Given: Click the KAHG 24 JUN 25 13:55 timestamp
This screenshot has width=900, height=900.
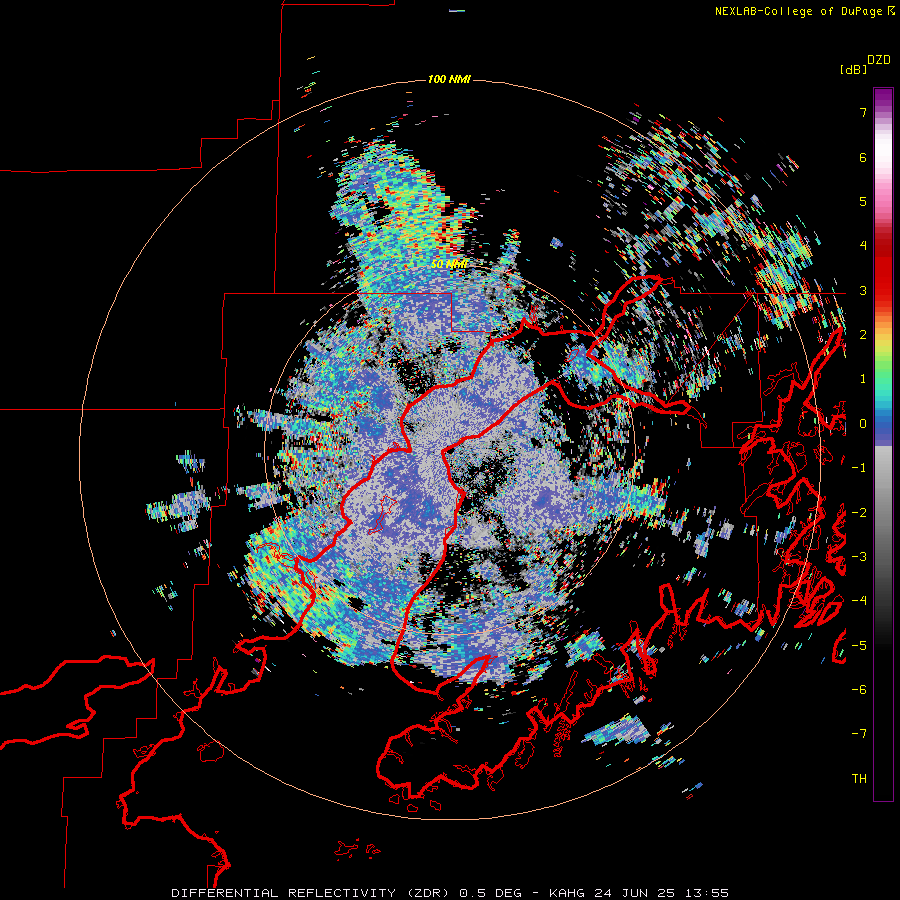Looking at the screenshot, I should [639, 893].
